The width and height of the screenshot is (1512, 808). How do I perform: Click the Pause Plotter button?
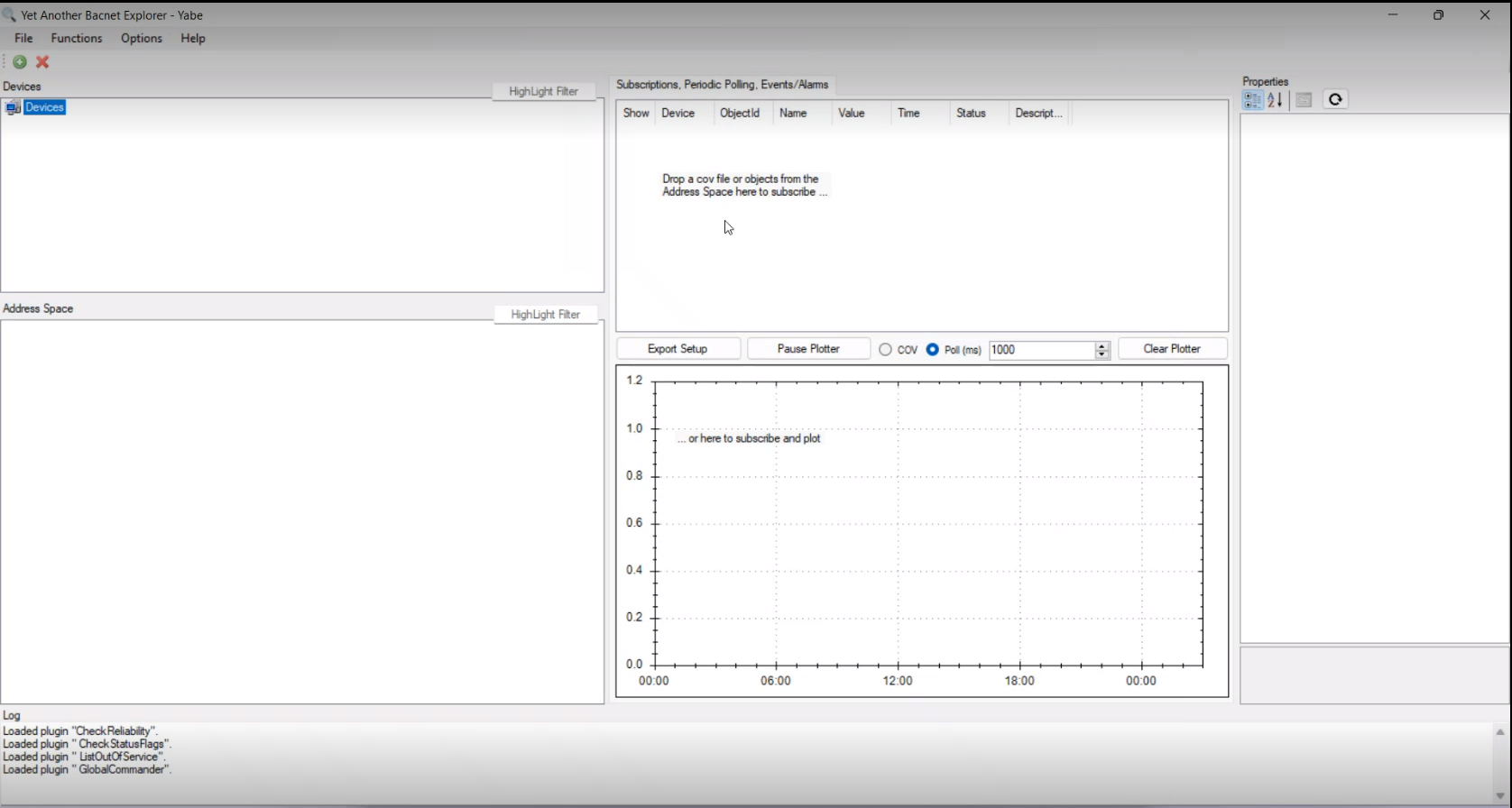(x=809, y=349)
